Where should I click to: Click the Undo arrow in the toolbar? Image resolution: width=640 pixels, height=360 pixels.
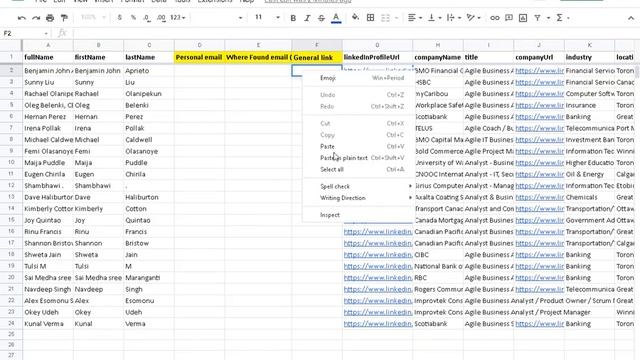pyautogui.click(x=22, y=18)
